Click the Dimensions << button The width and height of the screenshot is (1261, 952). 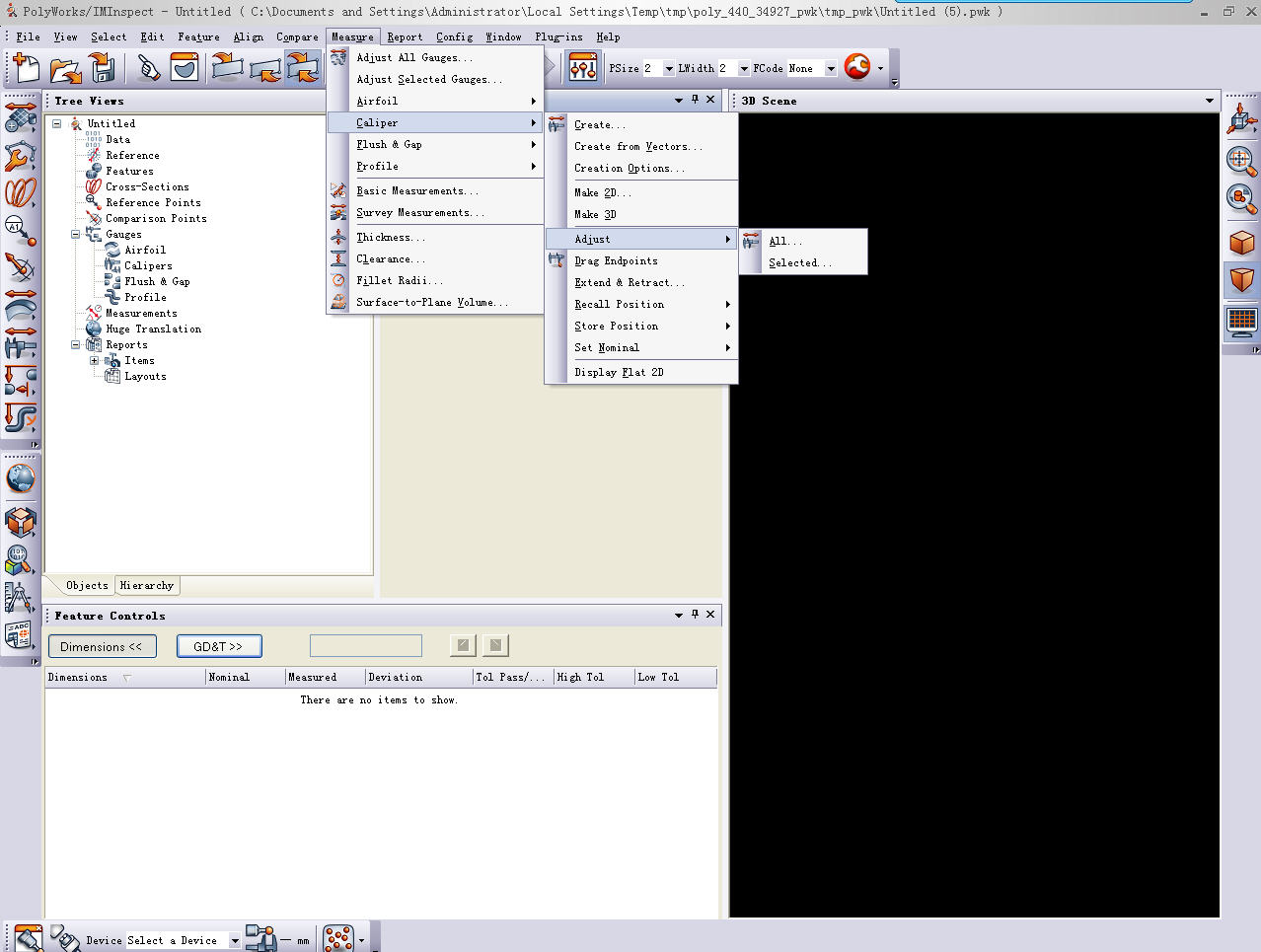click(x=101, y=646)
